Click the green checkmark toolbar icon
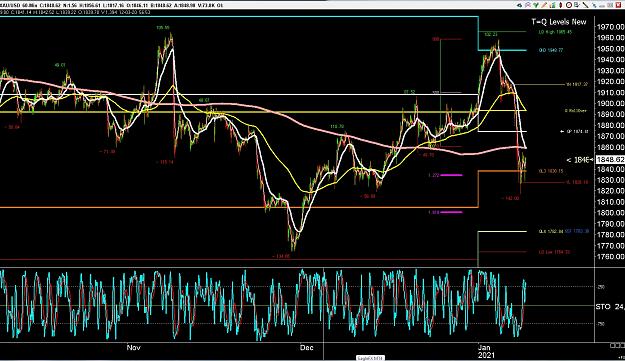The width and height of the screenshot is (625, 361). pyautogui.click(x=536, y=5)
